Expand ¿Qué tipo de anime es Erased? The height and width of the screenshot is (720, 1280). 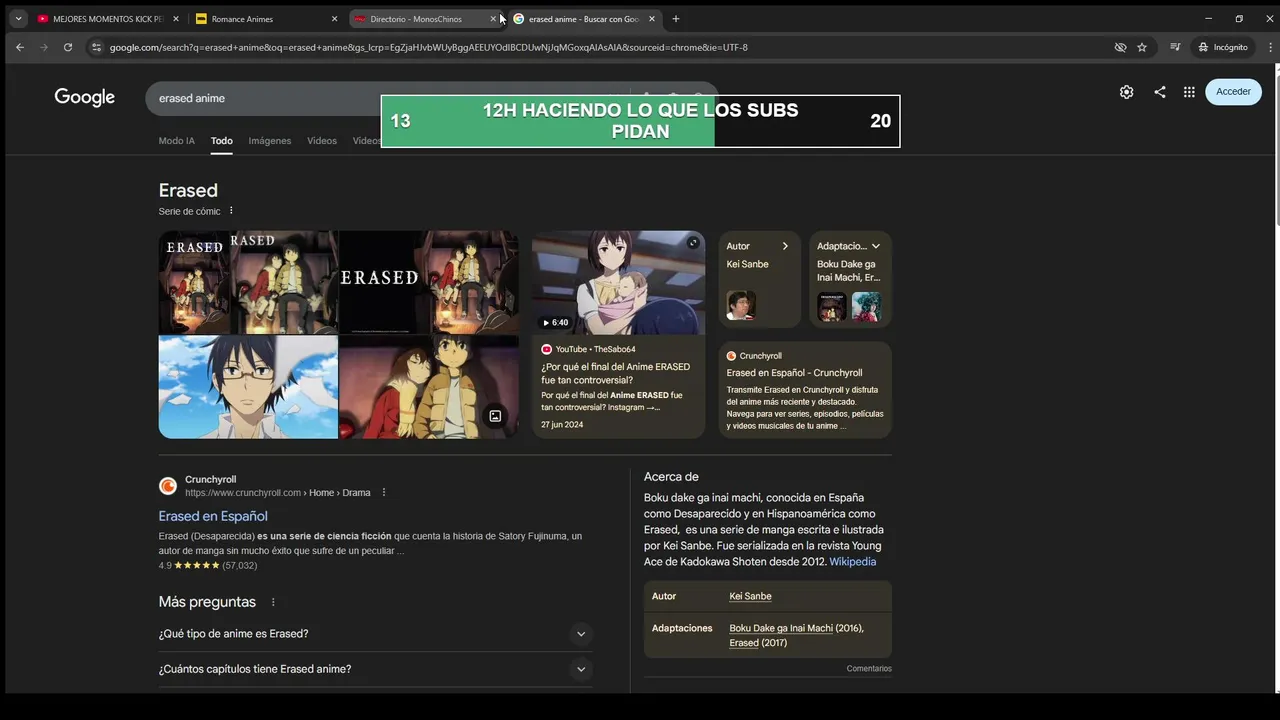[x=375, y=634]
